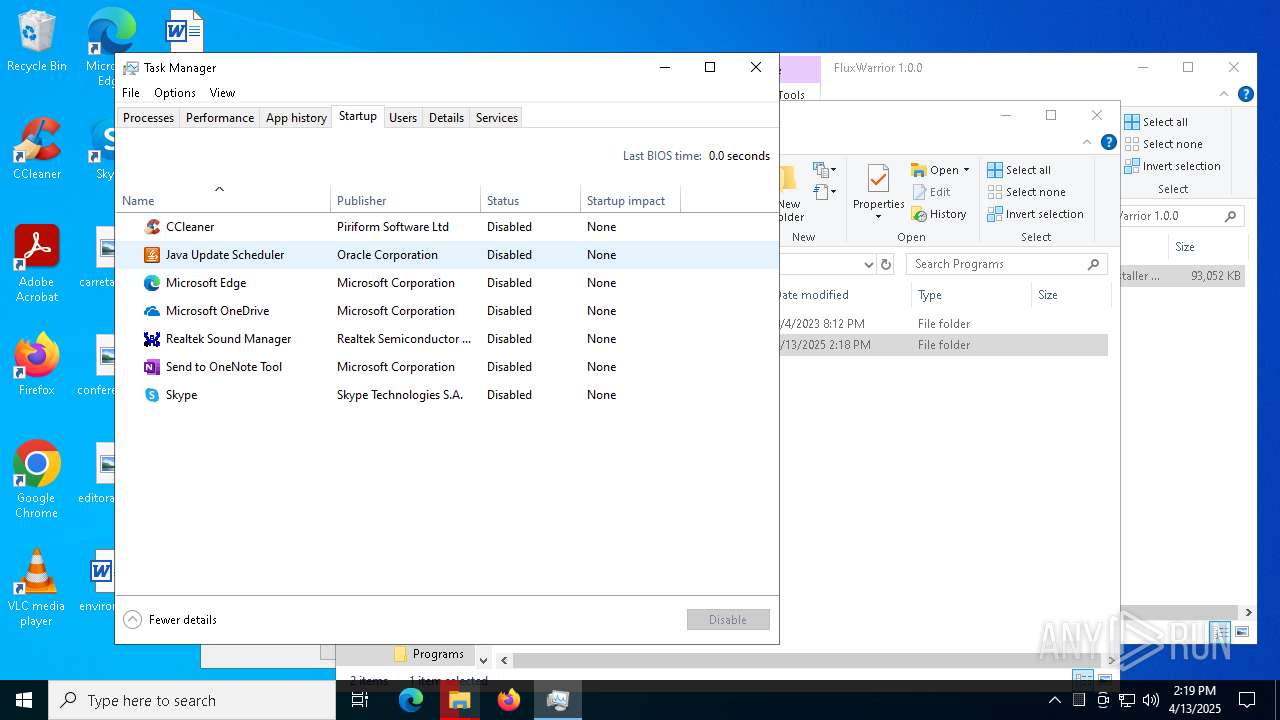
Task: Click the volume icon in system tray
Action: [1150, 700]
